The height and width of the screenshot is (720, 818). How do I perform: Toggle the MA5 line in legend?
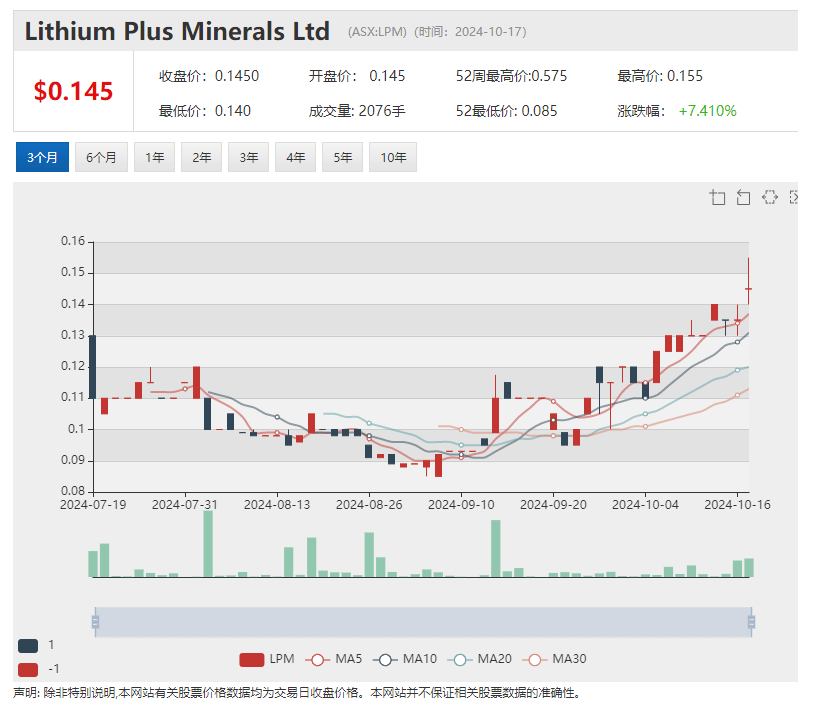click(x=334, y=659)
